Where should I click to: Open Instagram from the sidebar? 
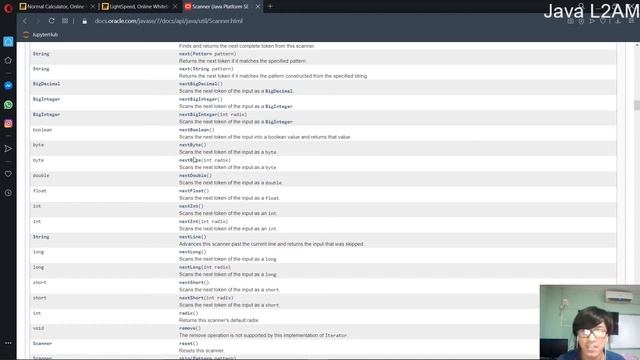pos(8,124)
